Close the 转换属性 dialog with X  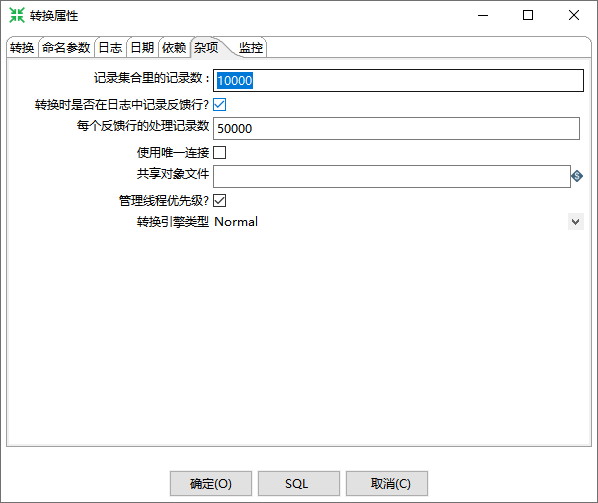coord(574,15)
